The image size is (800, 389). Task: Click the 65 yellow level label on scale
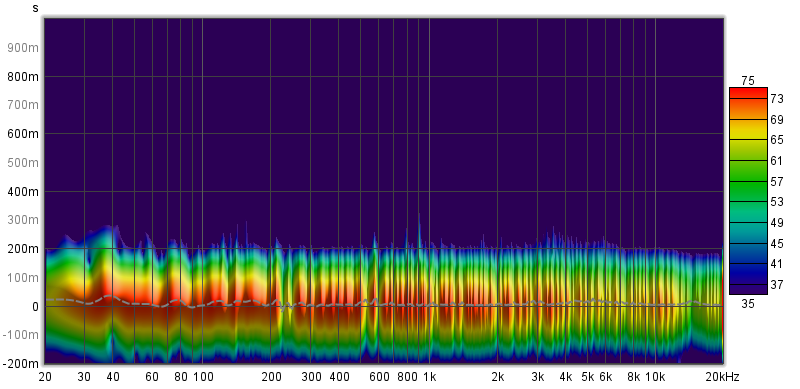coord(776,140)
